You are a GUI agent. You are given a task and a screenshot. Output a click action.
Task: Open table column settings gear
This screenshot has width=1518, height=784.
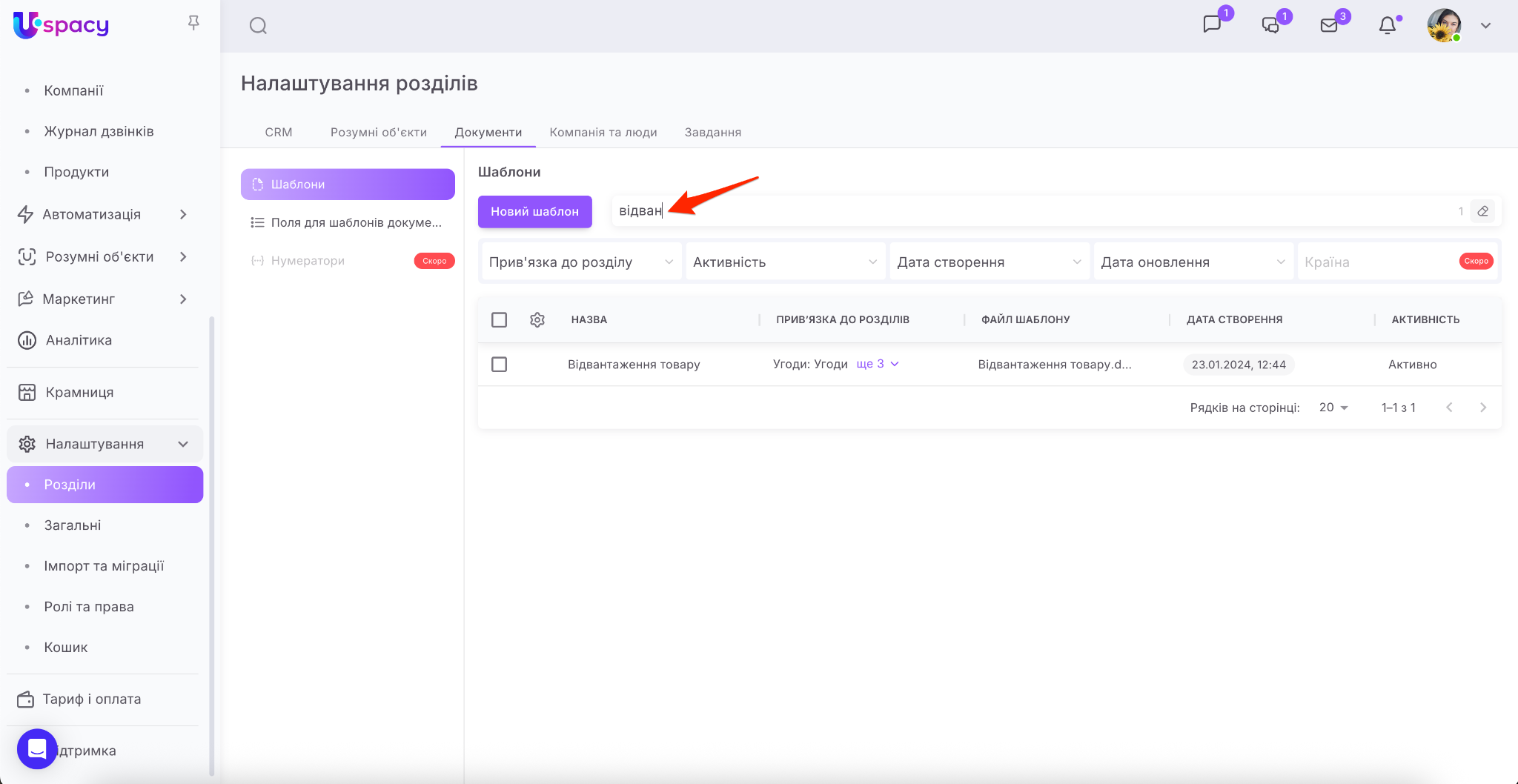537,319
